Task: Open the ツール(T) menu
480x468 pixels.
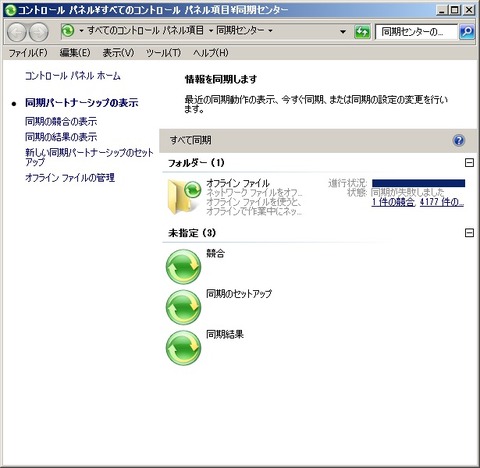Action: pos(163,53)
